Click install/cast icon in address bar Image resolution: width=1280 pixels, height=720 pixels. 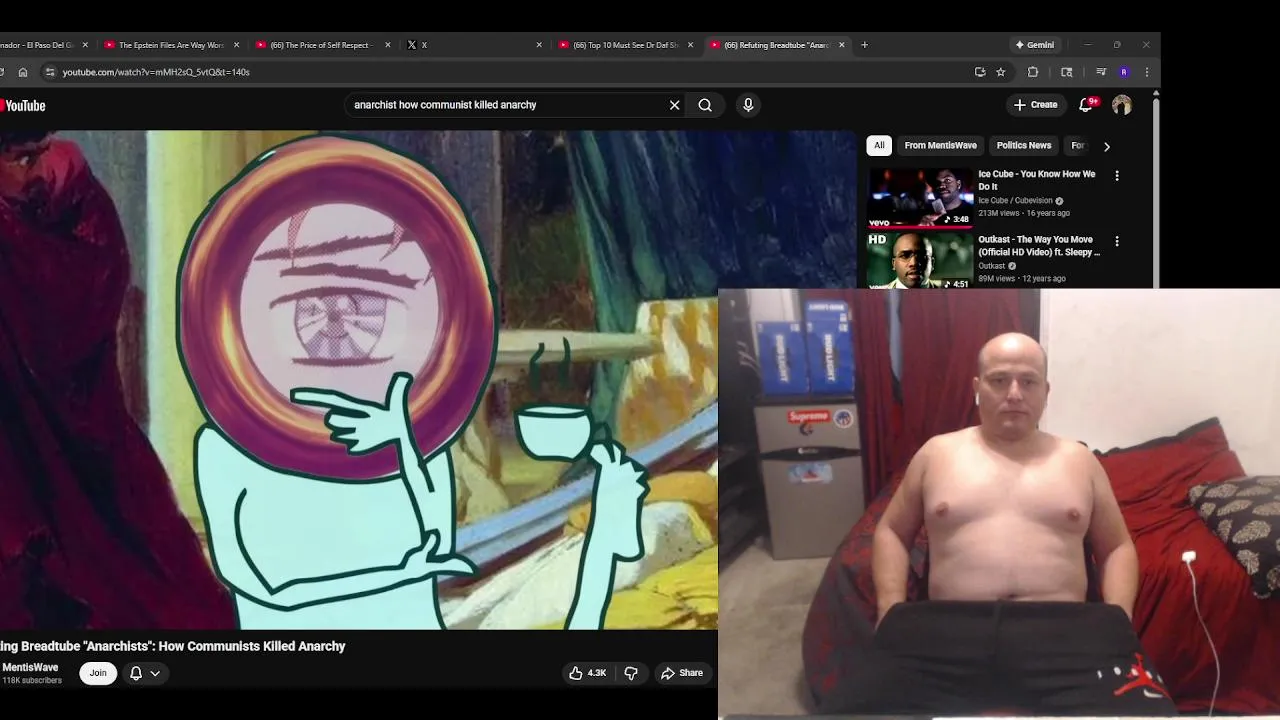point(980,72)
